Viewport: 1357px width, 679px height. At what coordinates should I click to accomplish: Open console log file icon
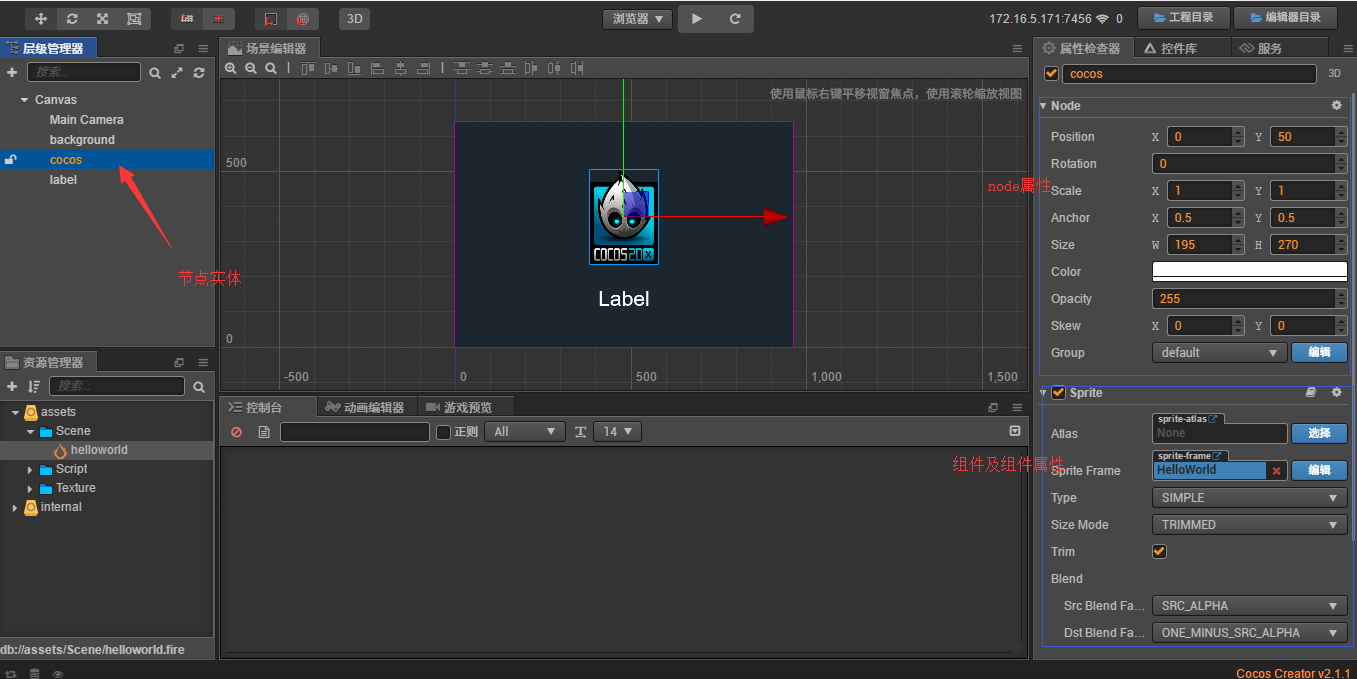point(264,432)
